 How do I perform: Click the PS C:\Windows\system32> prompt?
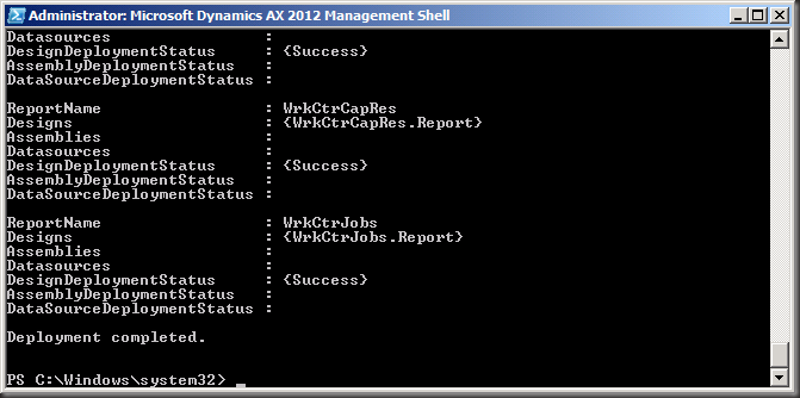click(x=116, y=380)
